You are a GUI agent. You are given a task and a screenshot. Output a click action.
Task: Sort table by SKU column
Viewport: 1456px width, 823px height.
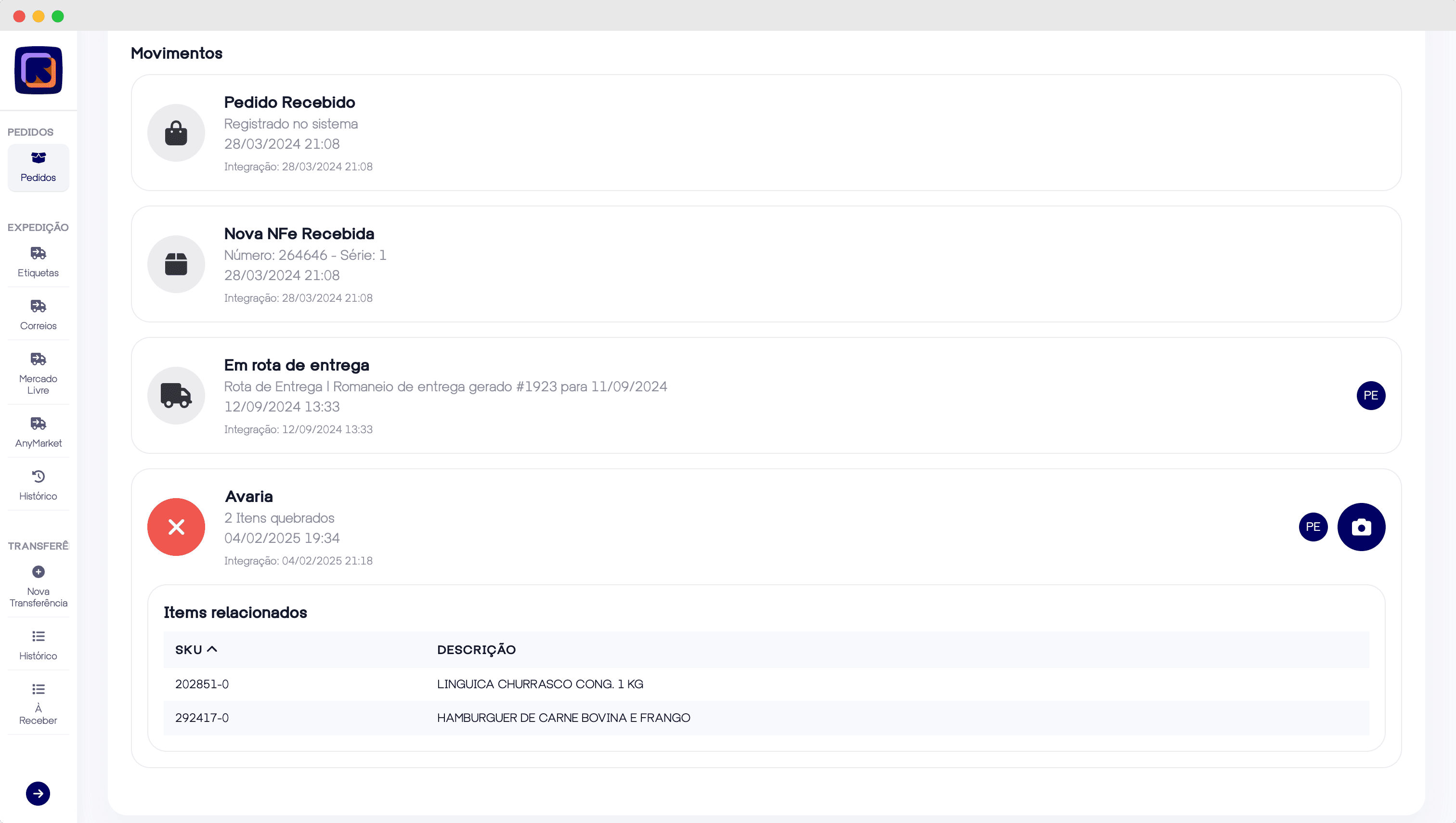tap(195, 649)
